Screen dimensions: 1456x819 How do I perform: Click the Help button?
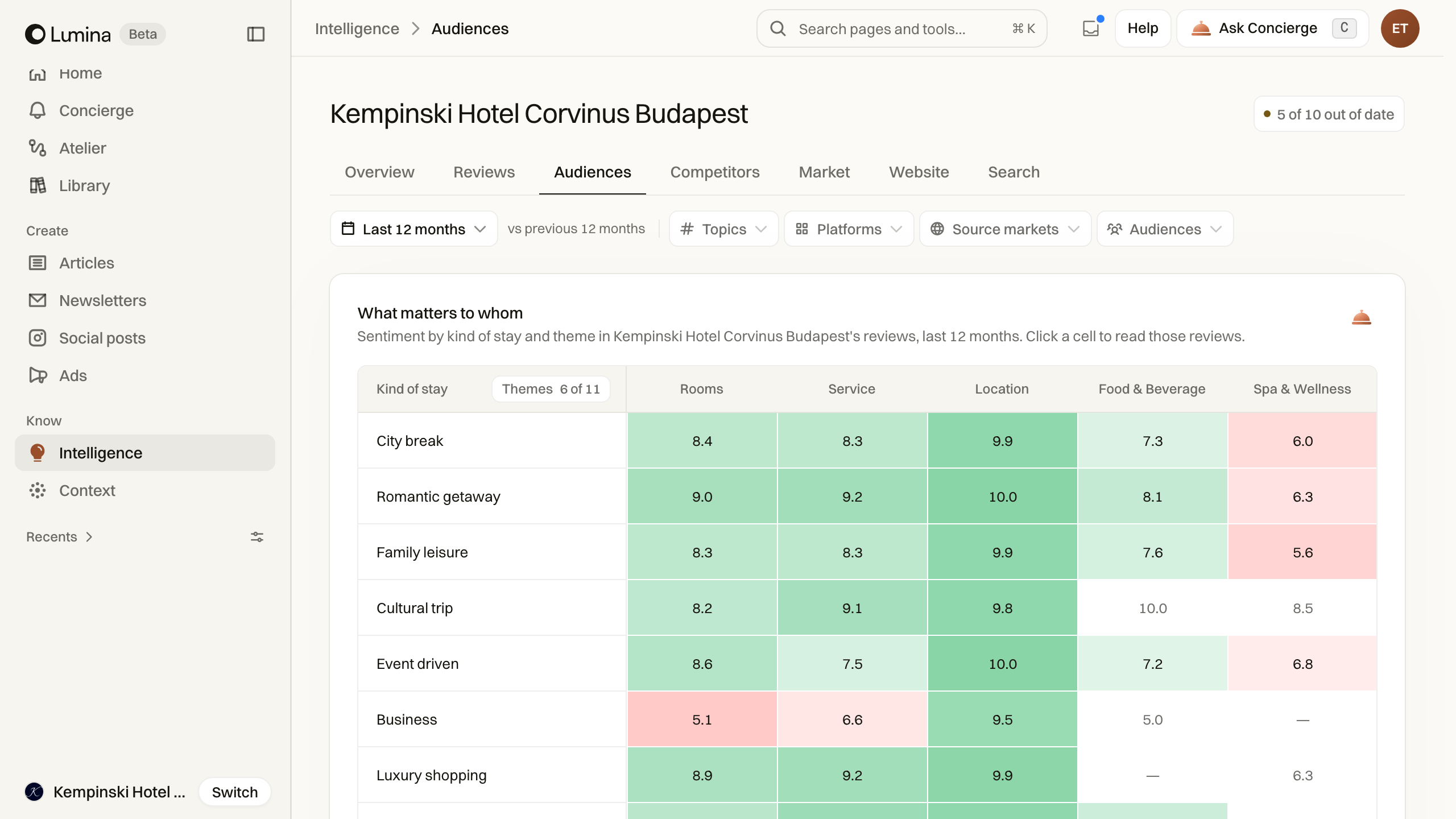pyautogui.click(x=1143, y=28)
